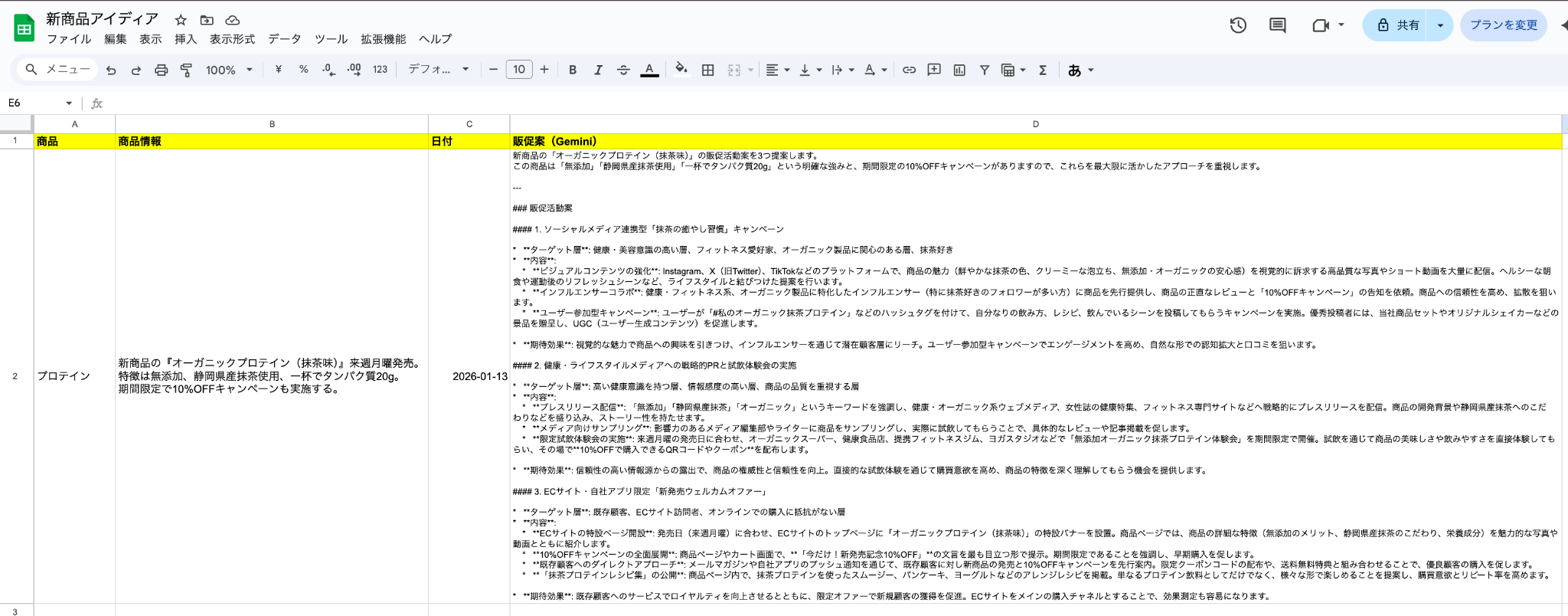Print the spreadsheet
The width and height of the screenshot is (1568, 616).
[161, 70]
